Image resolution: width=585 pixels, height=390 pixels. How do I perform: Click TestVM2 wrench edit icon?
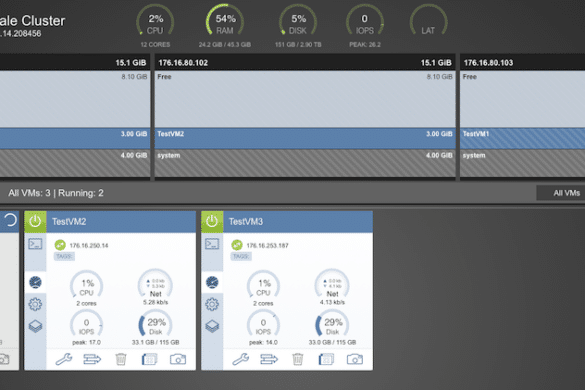(x=64, y=359)
